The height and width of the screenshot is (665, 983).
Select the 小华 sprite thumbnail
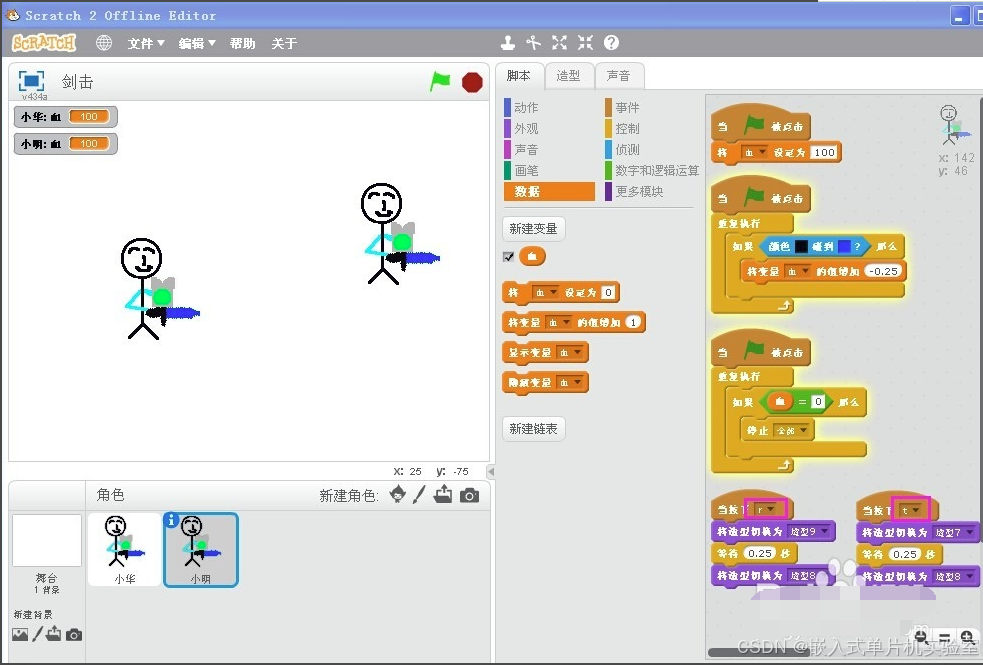coord(125,550)
